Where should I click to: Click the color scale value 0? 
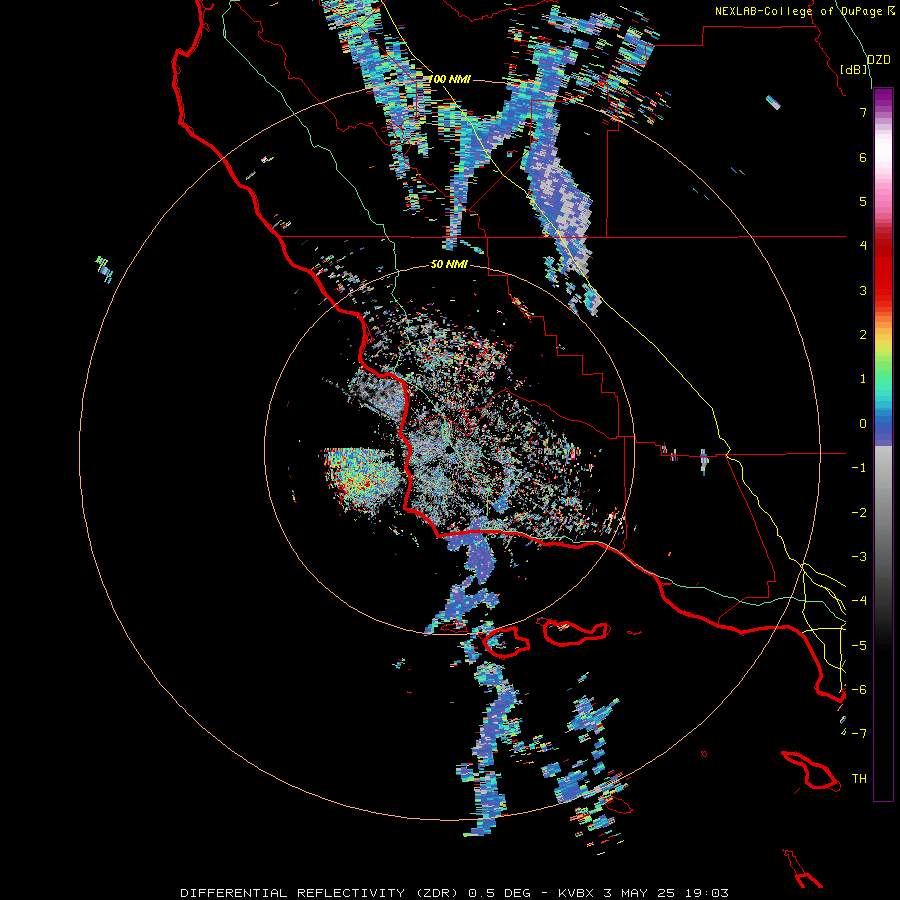(863, 424)
